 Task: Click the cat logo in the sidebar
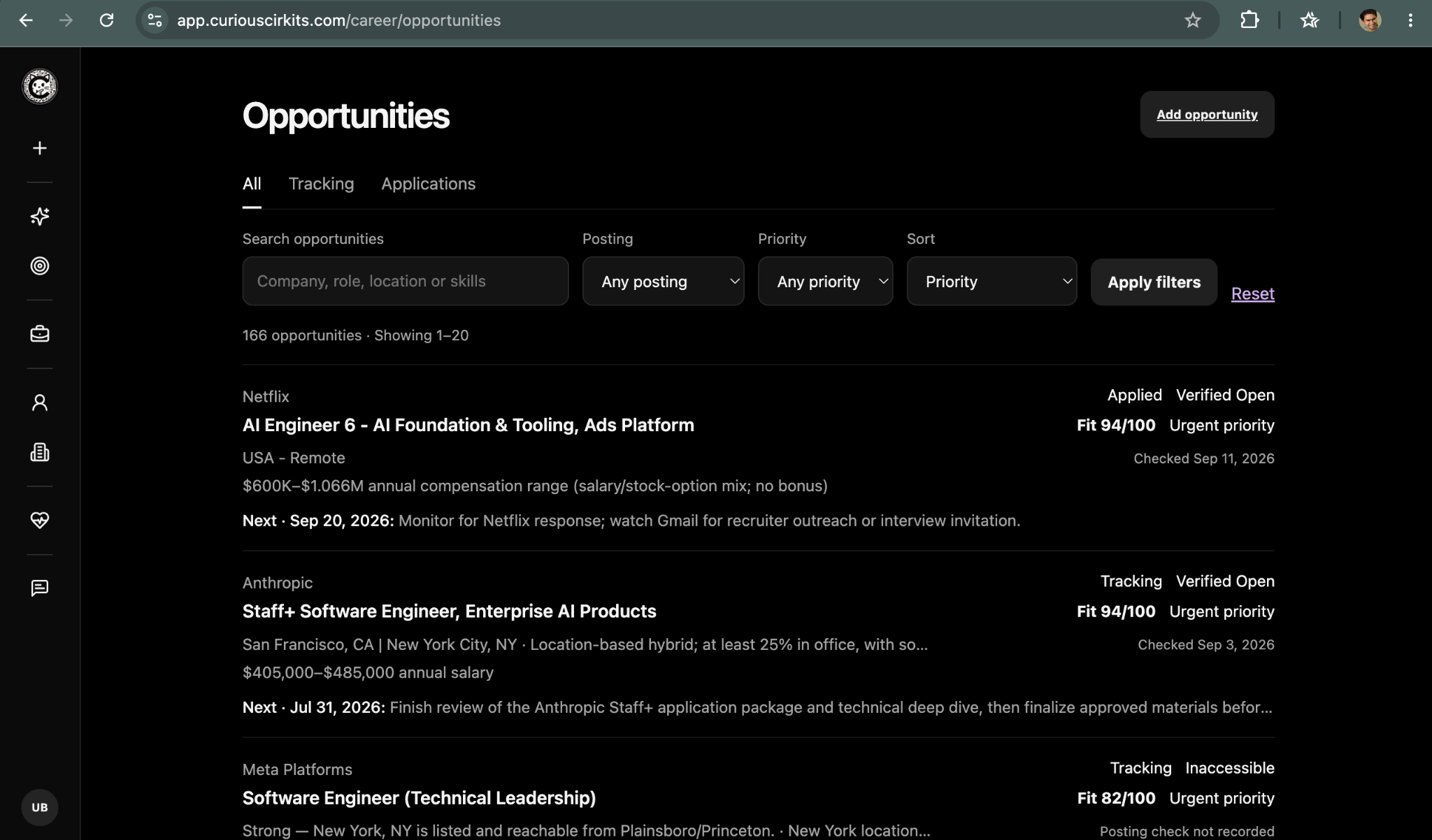[40, 87]
